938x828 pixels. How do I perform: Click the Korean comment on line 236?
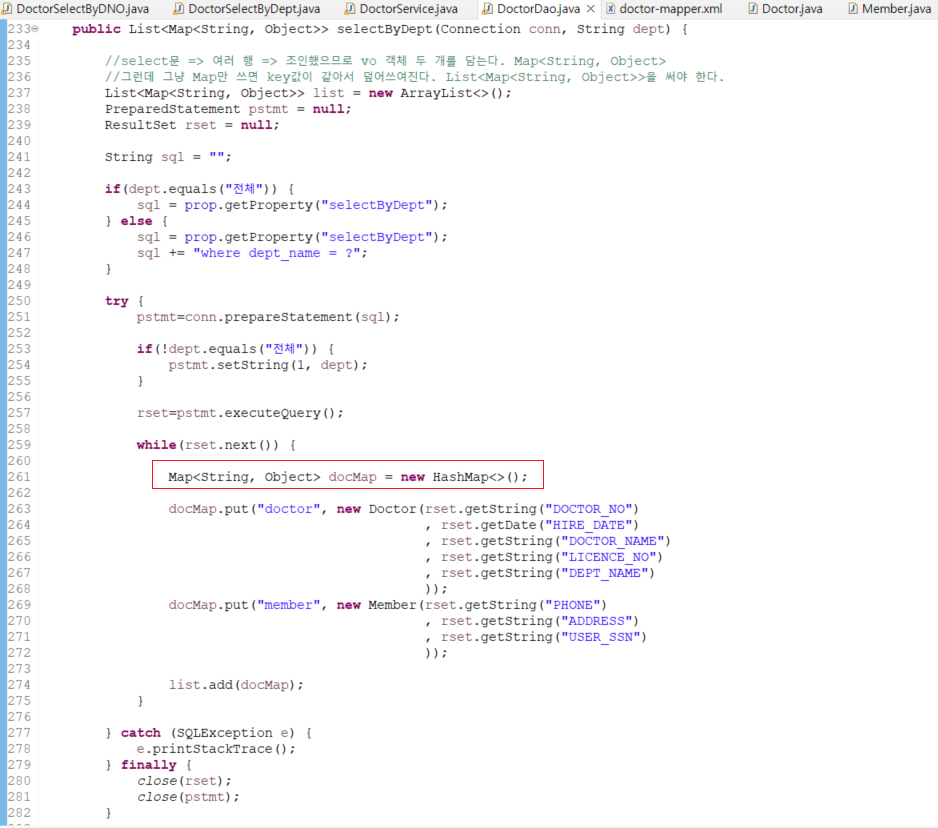[415, 77]
